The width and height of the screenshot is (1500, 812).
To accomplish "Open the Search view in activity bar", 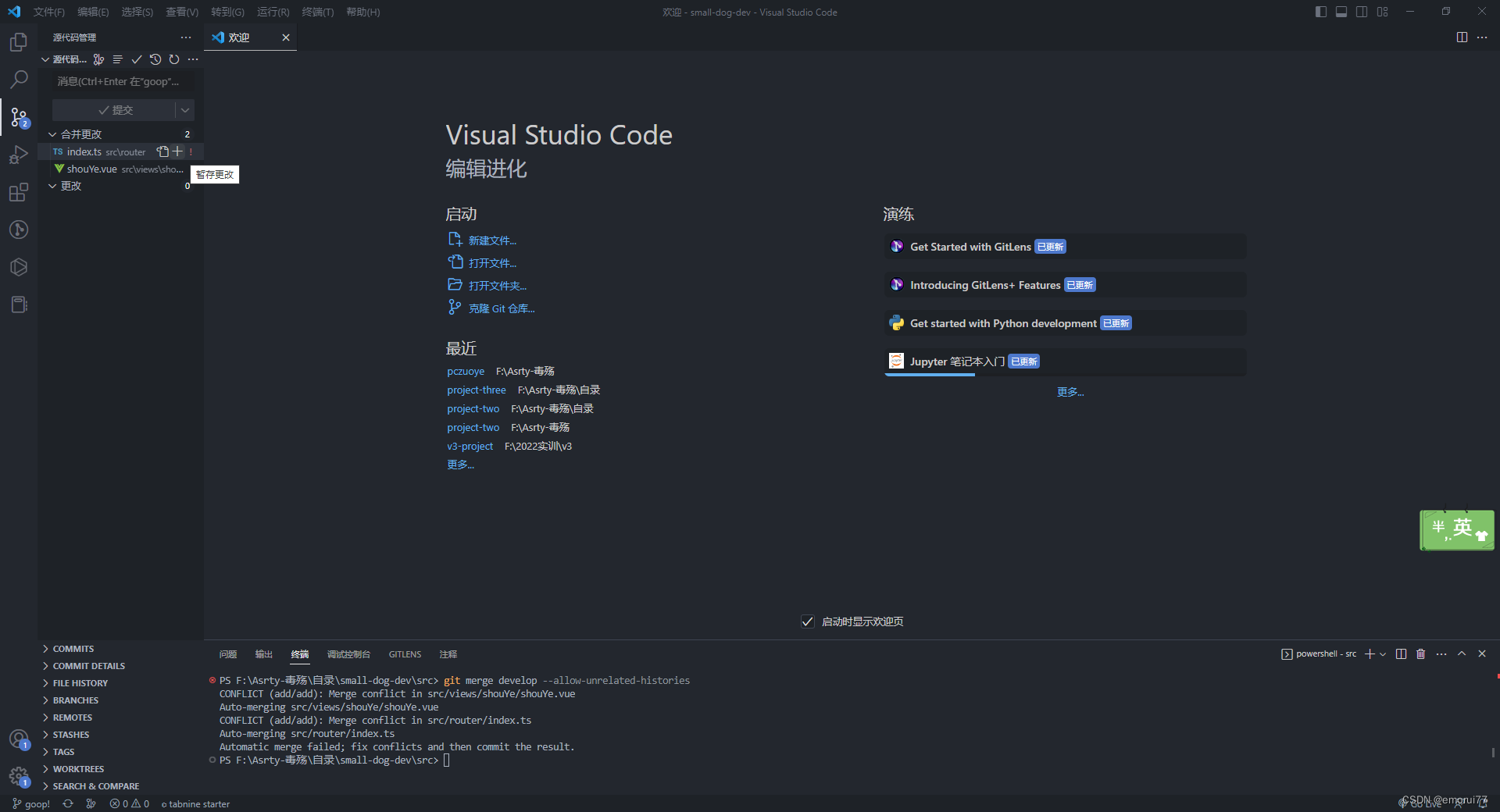I will click(x=19, y=79).
